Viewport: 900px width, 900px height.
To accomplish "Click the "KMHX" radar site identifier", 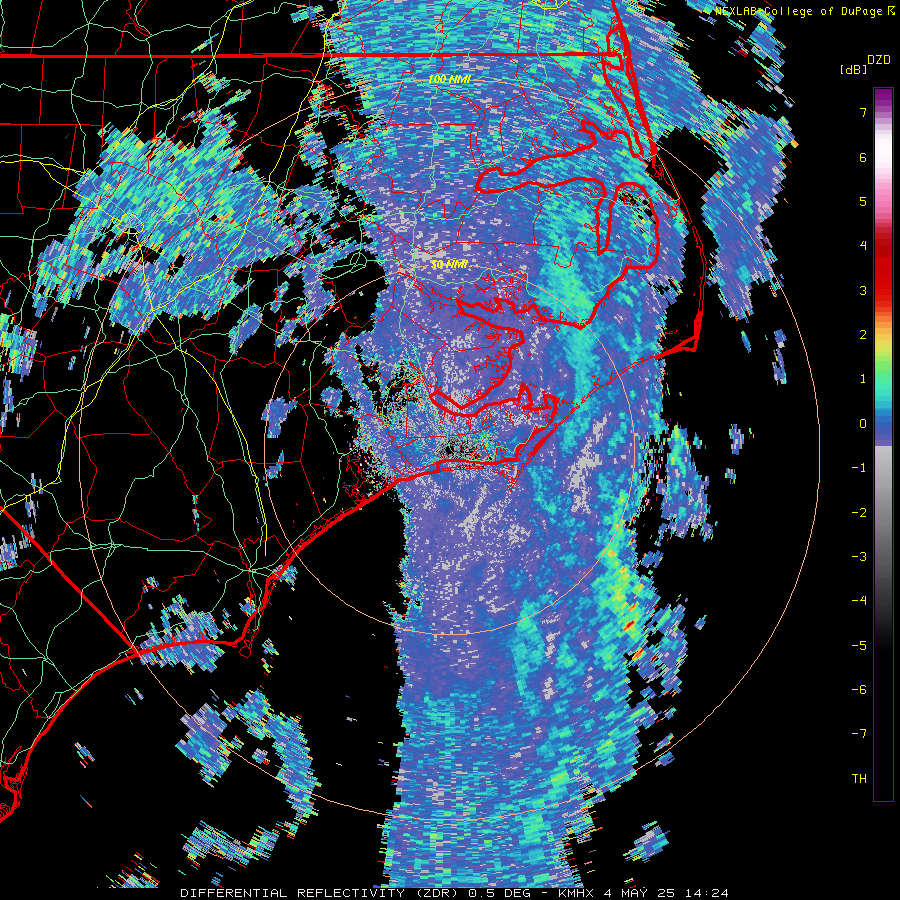I will [577, 893].
